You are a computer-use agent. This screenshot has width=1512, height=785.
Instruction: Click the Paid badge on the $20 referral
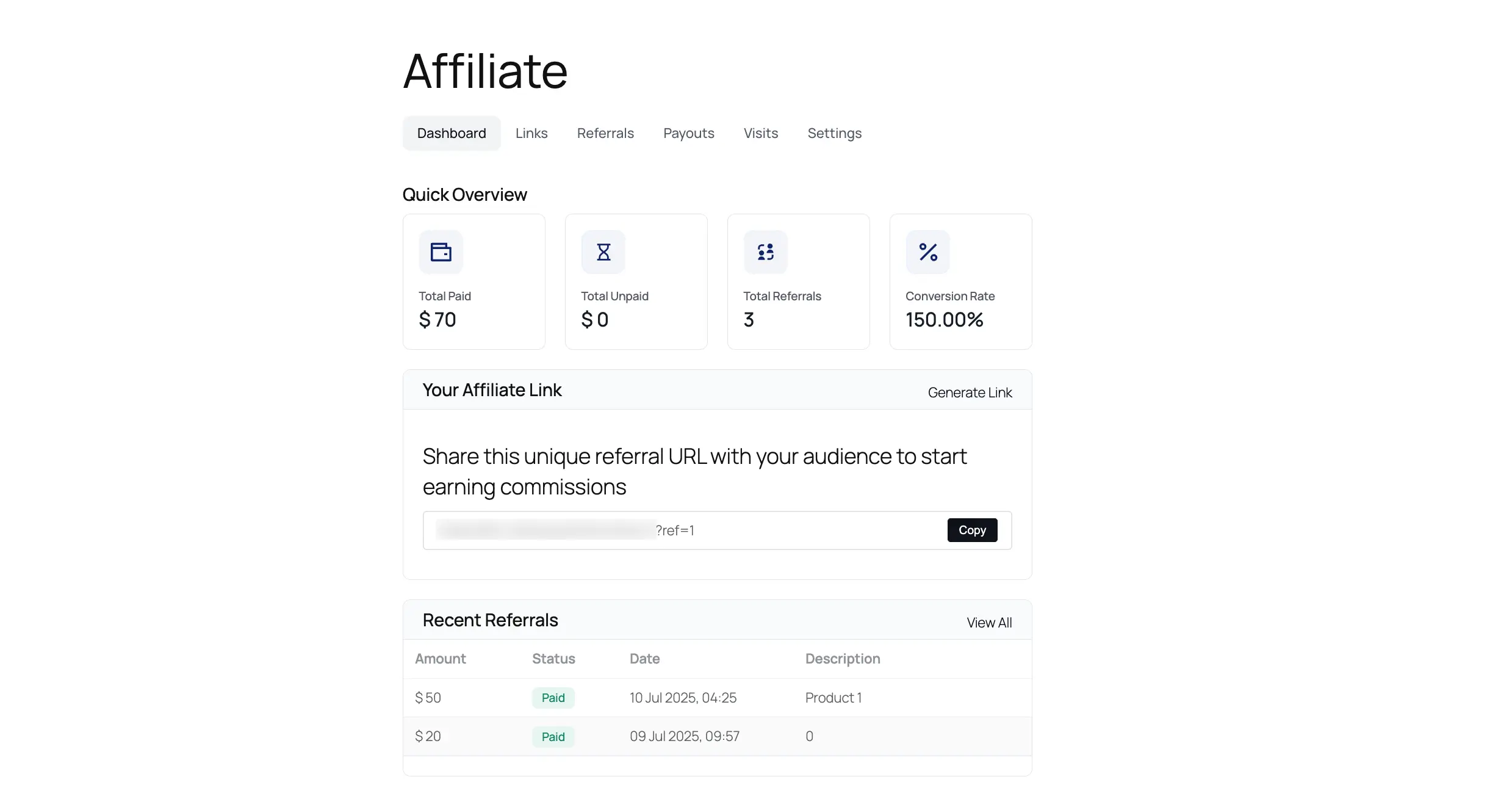(x=552, y=736)
